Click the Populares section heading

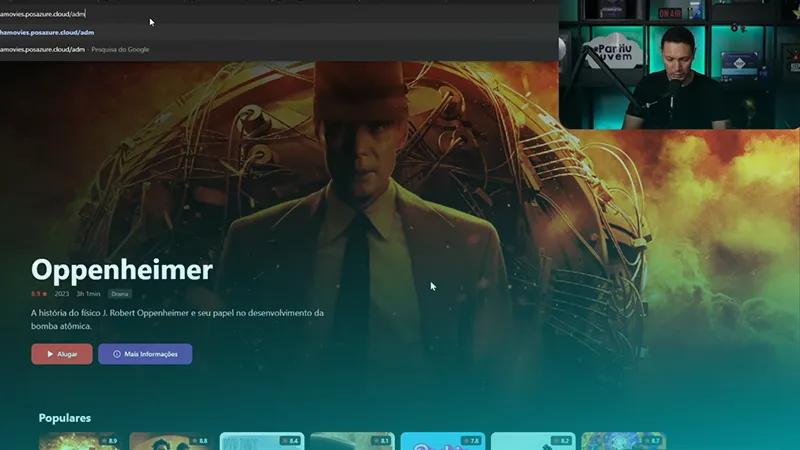[65, 418]
